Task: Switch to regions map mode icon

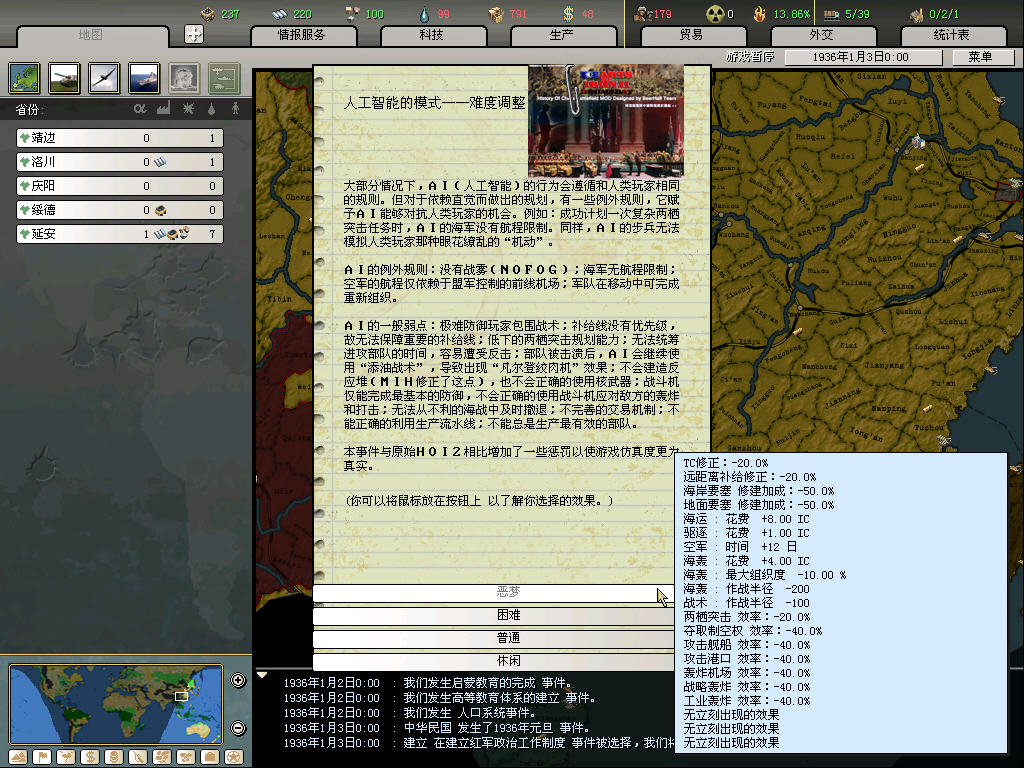Action: [x=162, y=757]
